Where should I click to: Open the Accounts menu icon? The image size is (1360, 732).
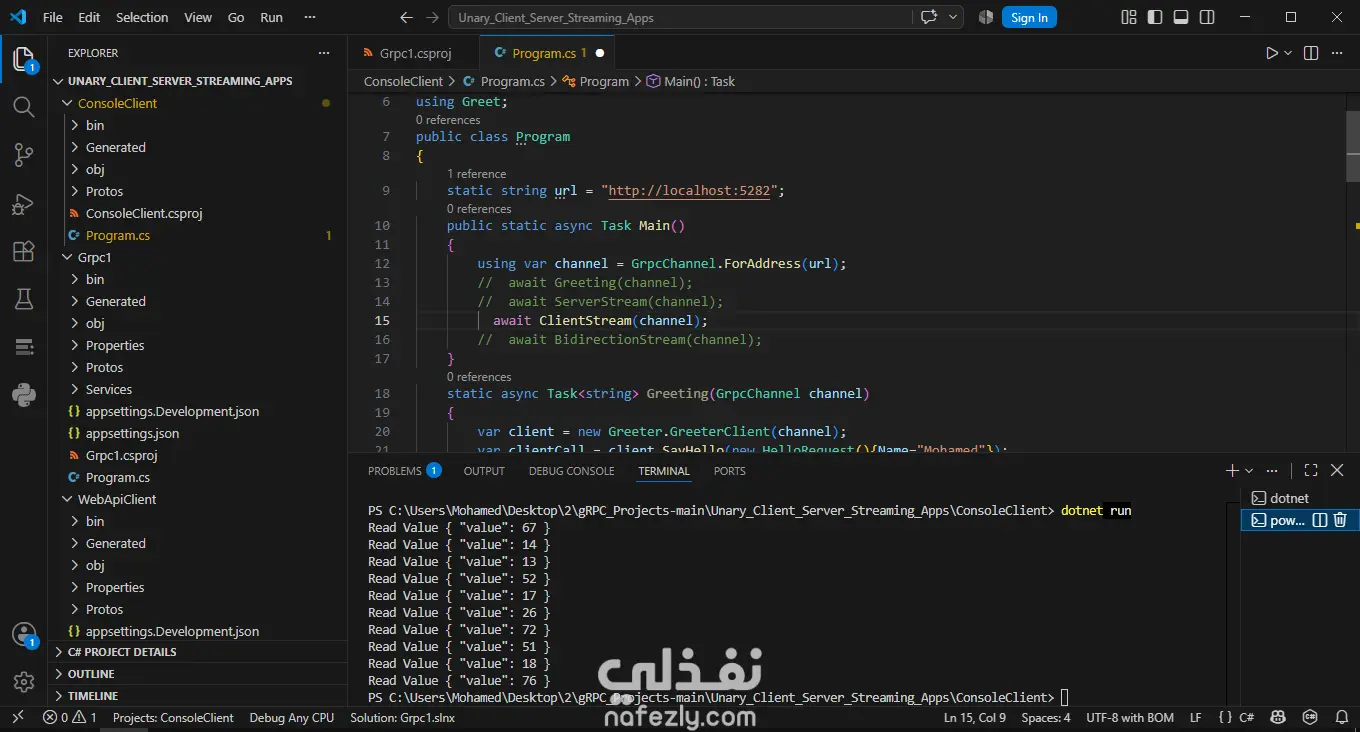point(24,635)
